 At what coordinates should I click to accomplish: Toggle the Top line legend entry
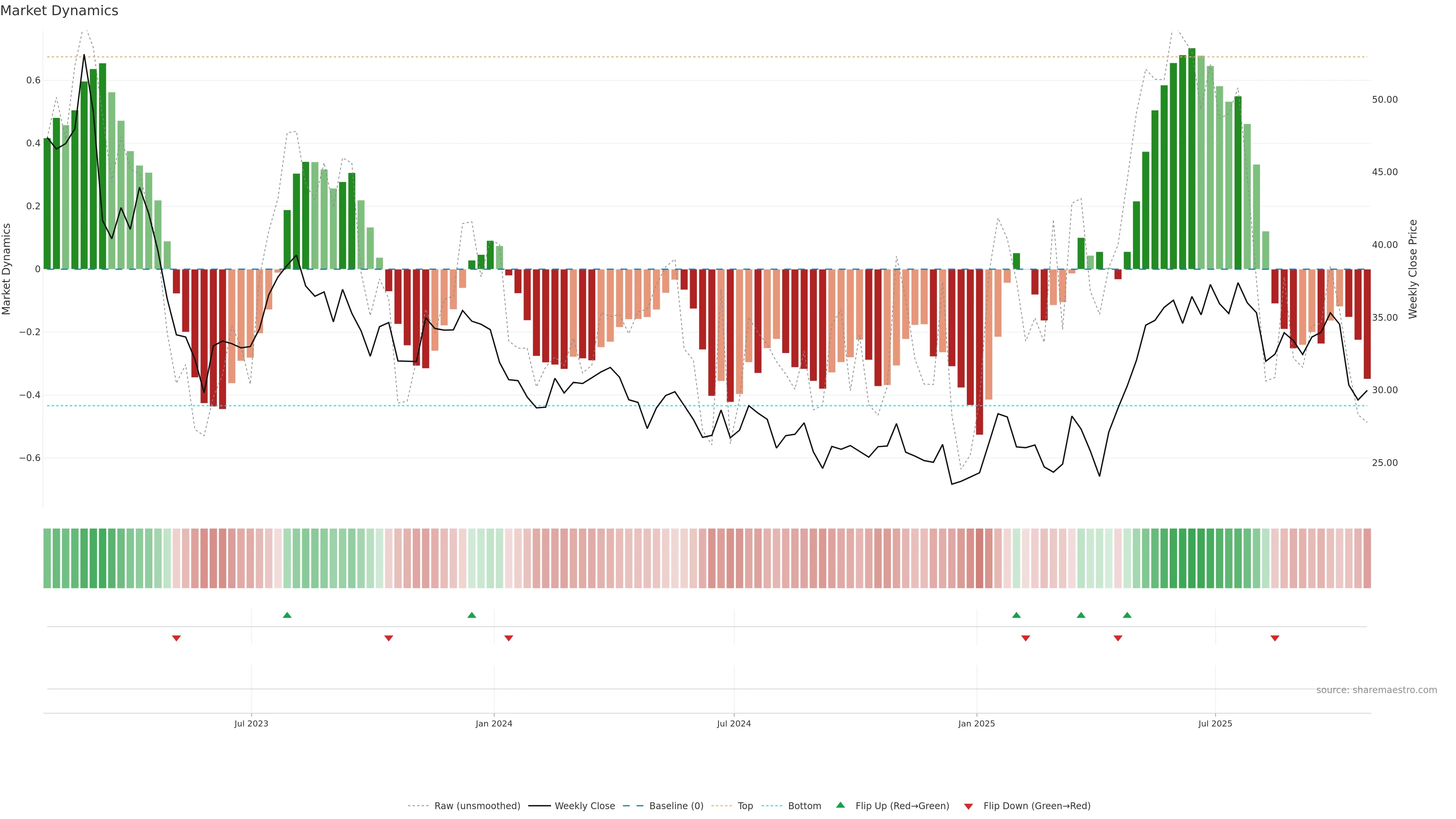(745, 806)
